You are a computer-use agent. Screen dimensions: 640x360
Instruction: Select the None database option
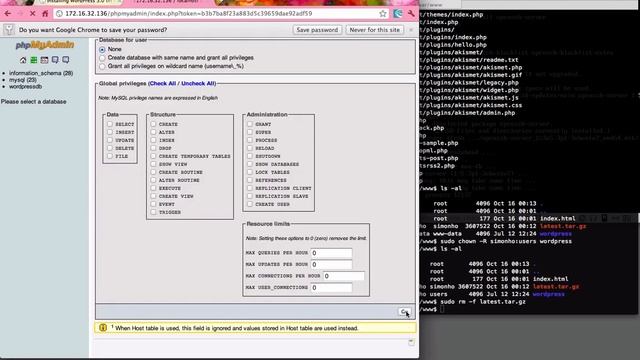tap(102, 49)
